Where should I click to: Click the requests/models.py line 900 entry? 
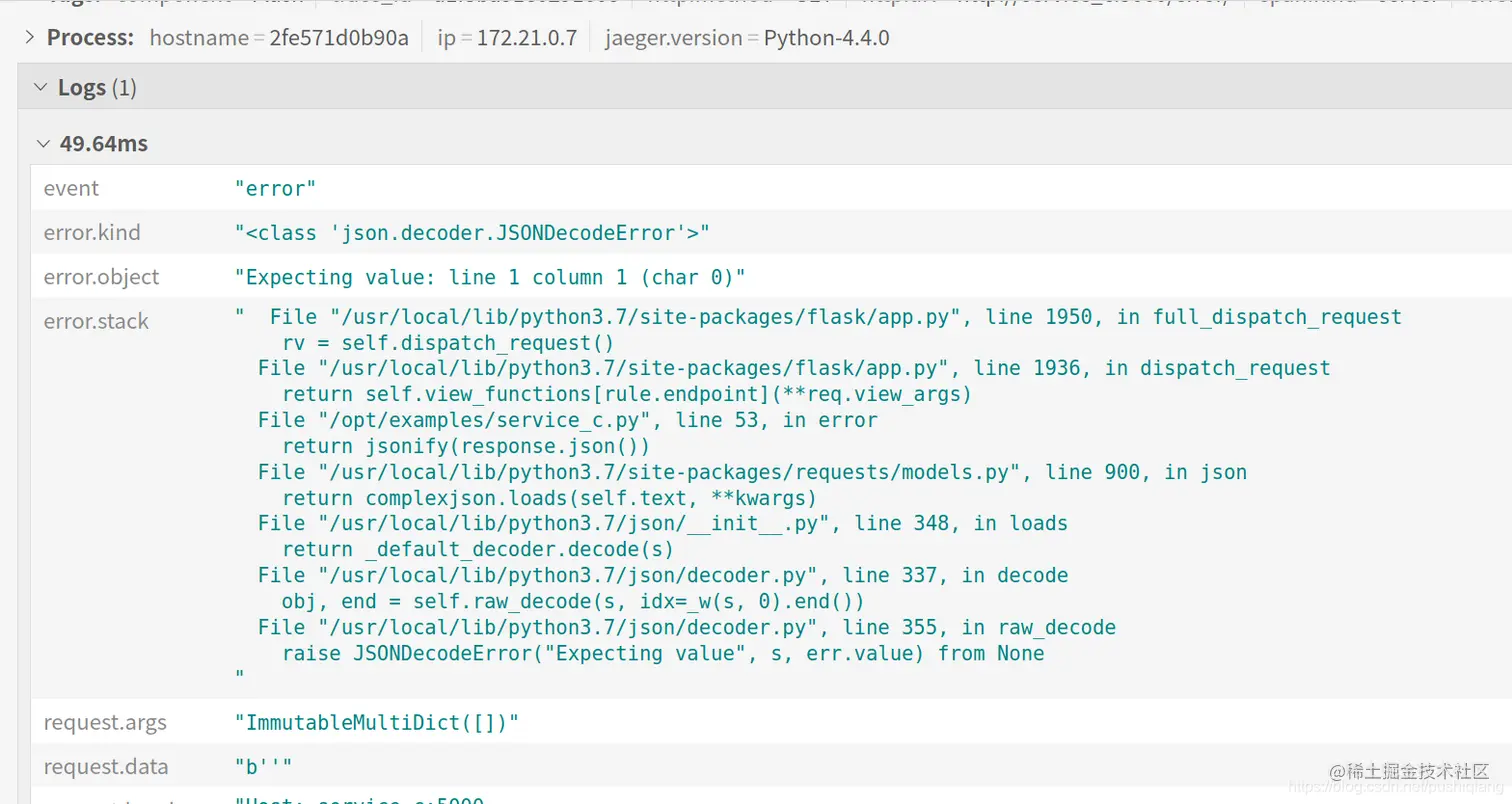click(x=752, y=472)
